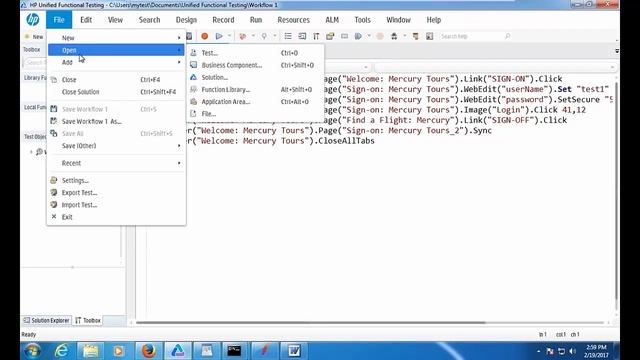
Task: Open the View menu
Action: click(116, 20)
